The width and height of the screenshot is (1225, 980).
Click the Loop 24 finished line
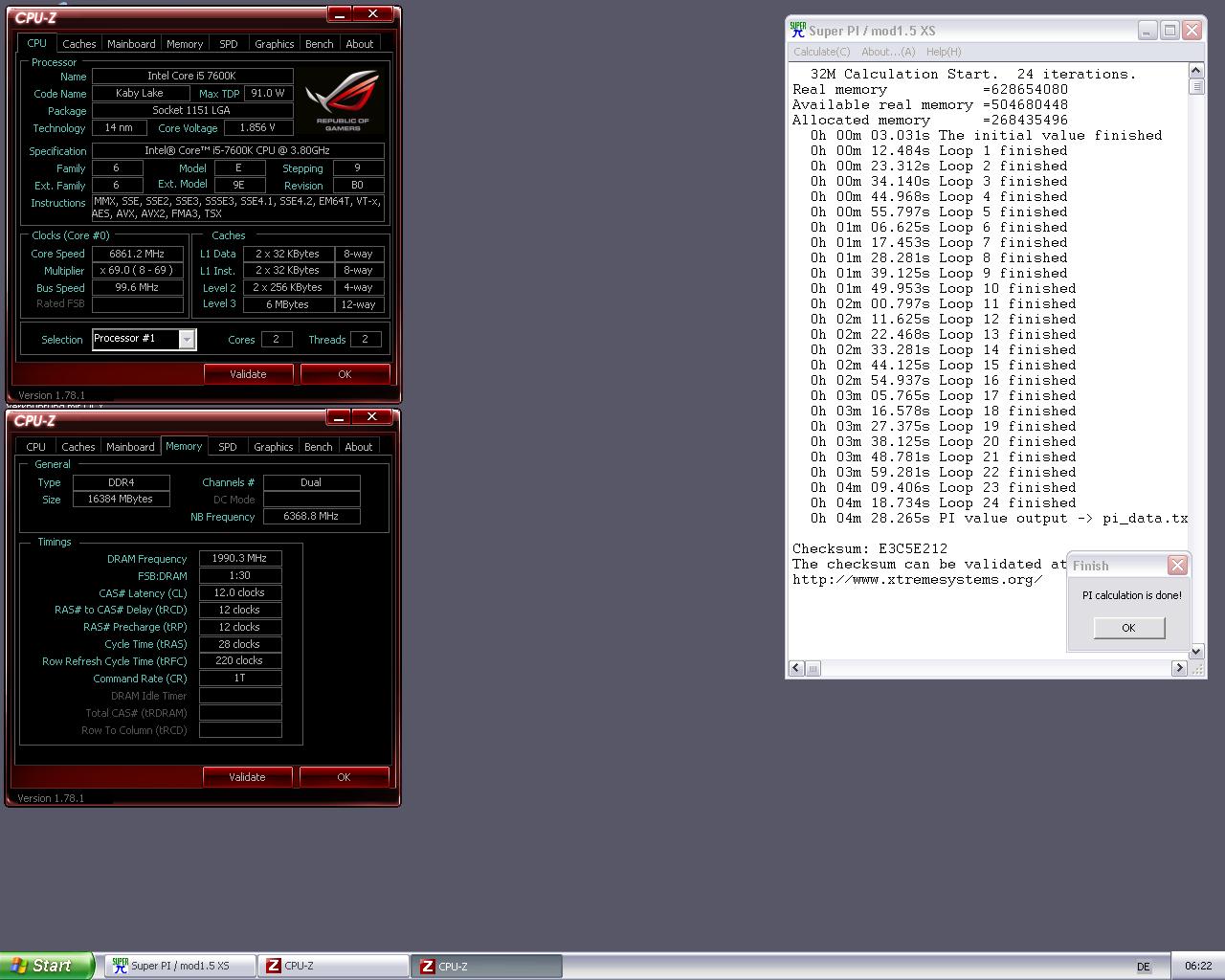pos(944,502)
